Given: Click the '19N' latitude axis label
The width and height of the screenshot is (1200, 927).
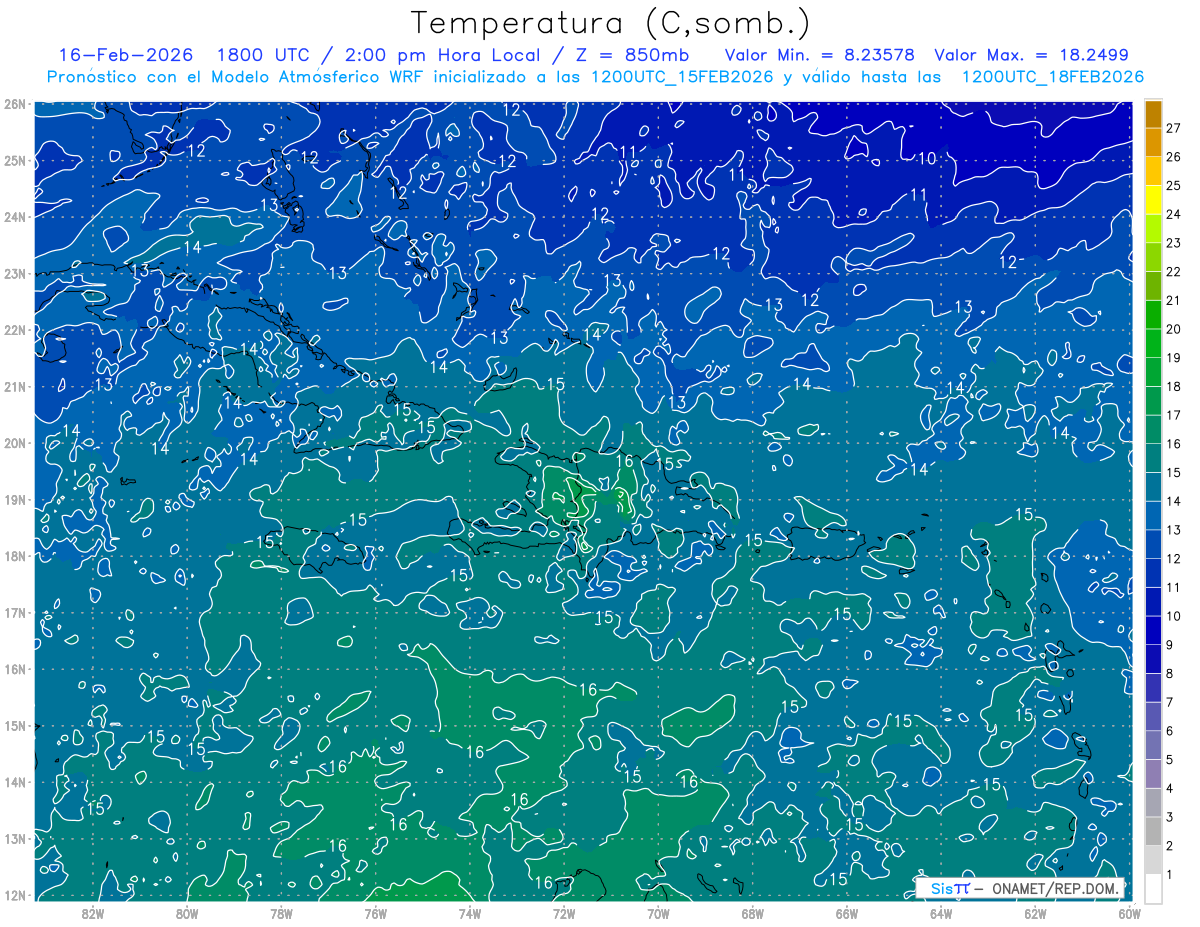Looking at the screenshot, I should coord(14,499).
